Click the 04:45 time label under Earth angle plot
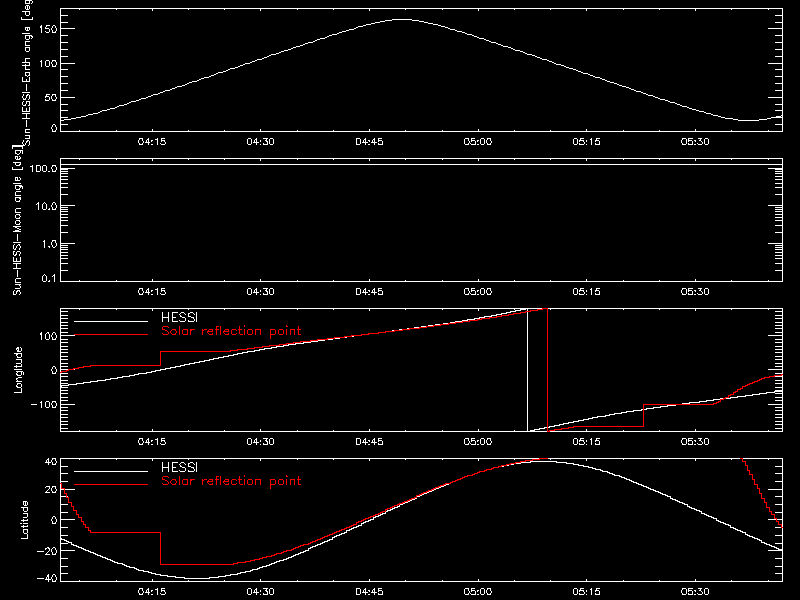Viewport: 800px width, 600px height. click(x=369, y=142)
